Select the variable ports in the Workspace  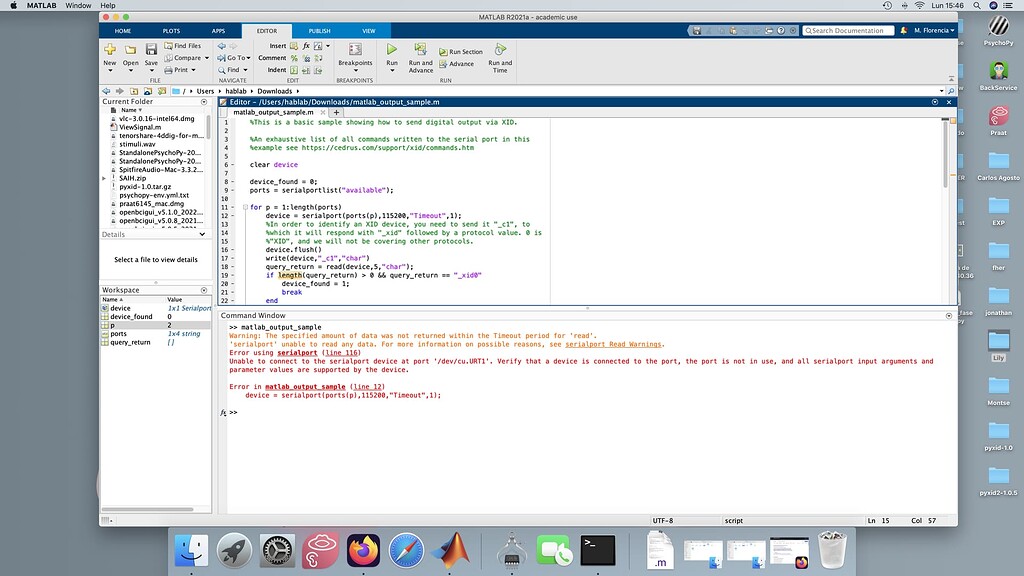[118, 334]
